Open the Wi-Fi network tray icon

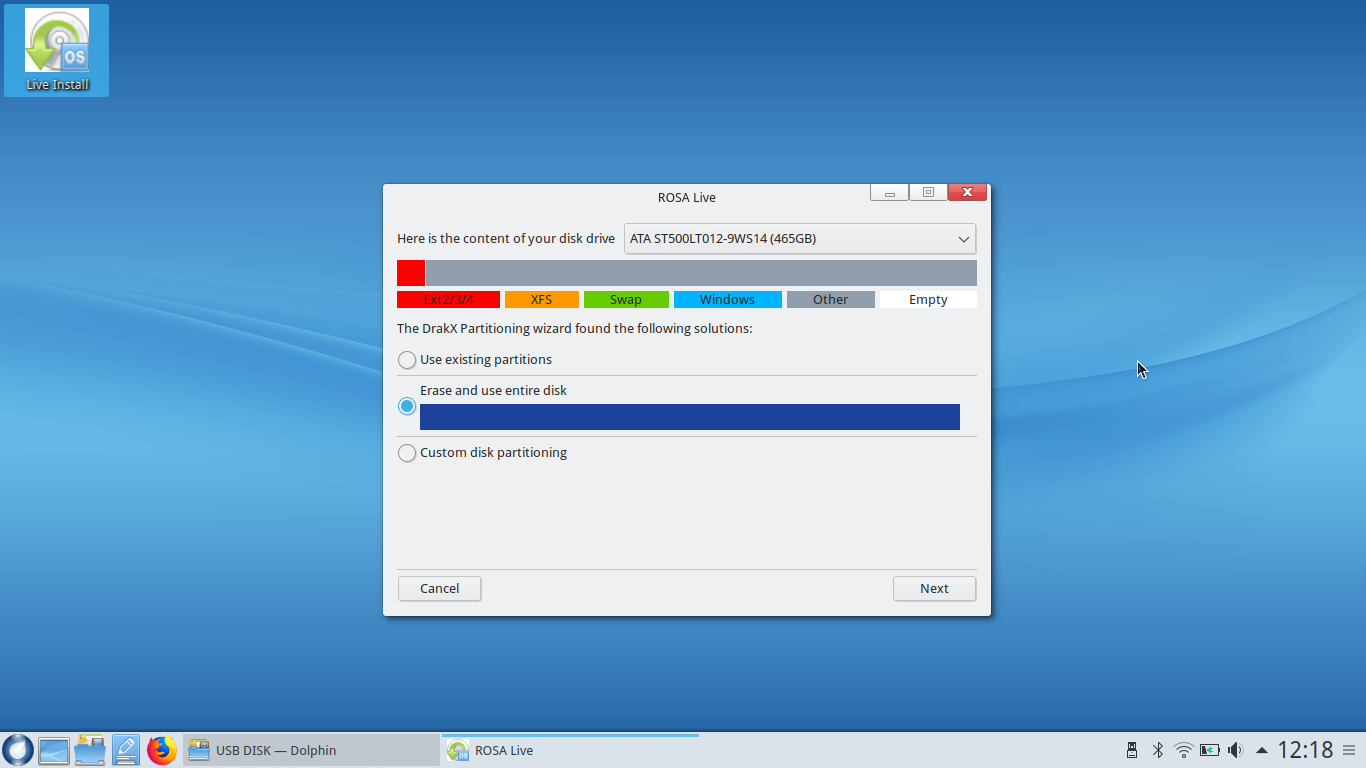[1184, 750]
